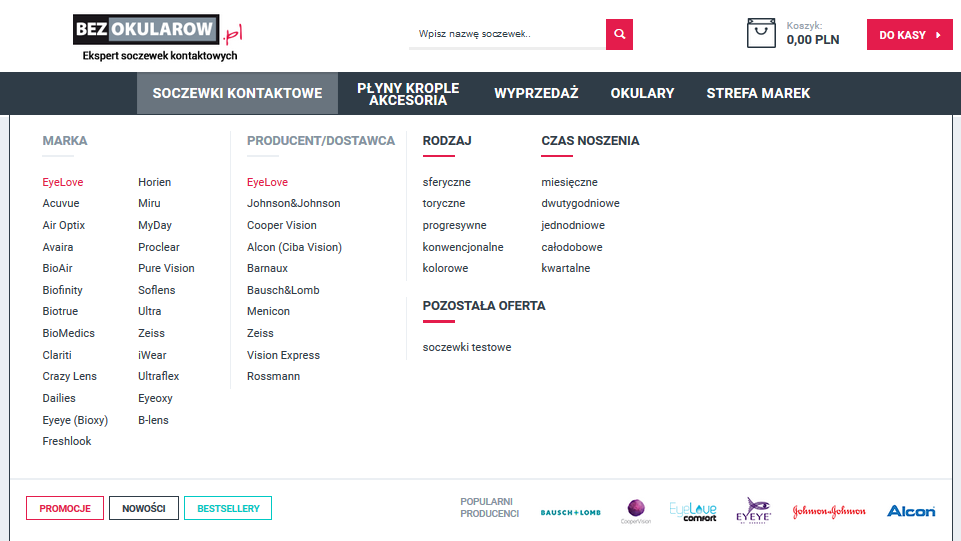Choose kwartalne wearing time
The width and height of the screenshot is (961, 541).
tap(566, 268)
